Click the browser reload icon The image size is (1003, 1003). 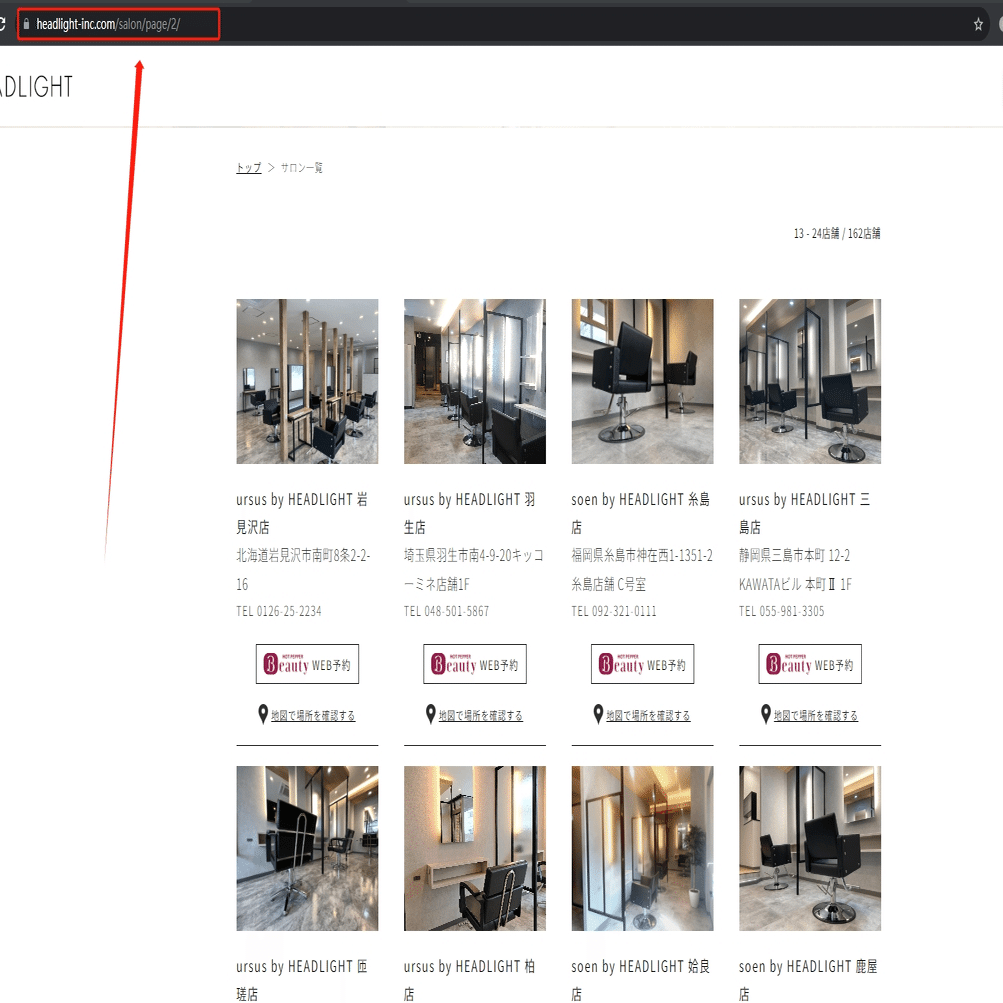click(x=2, y=24)
